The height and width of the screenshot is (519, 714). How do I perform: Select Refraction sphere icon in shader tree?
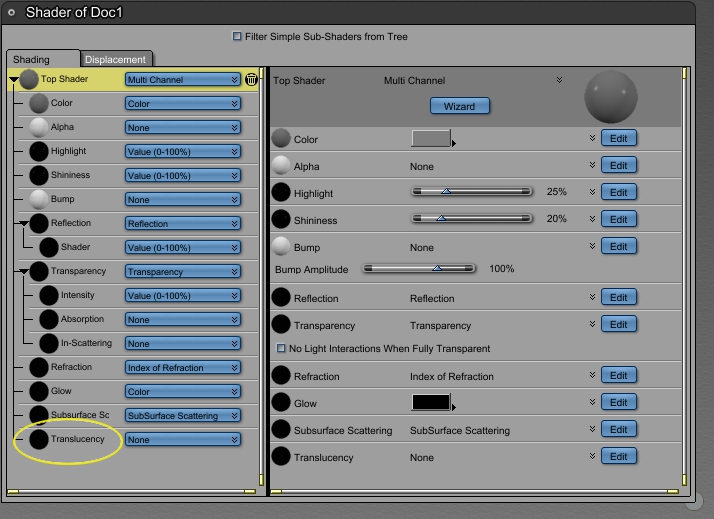[39, 367]
